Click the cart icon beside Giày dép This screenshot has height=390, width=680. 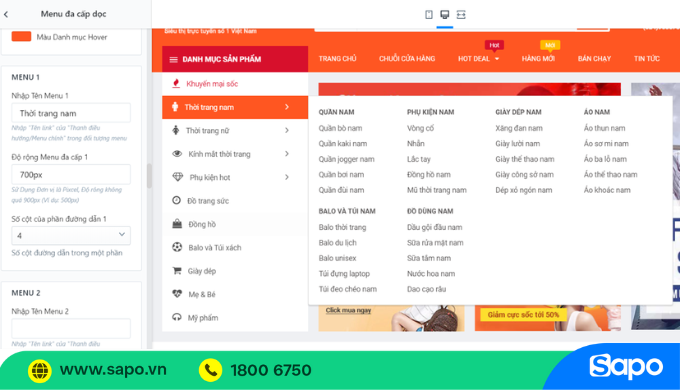pyautogui.click(x=177, y=271)
